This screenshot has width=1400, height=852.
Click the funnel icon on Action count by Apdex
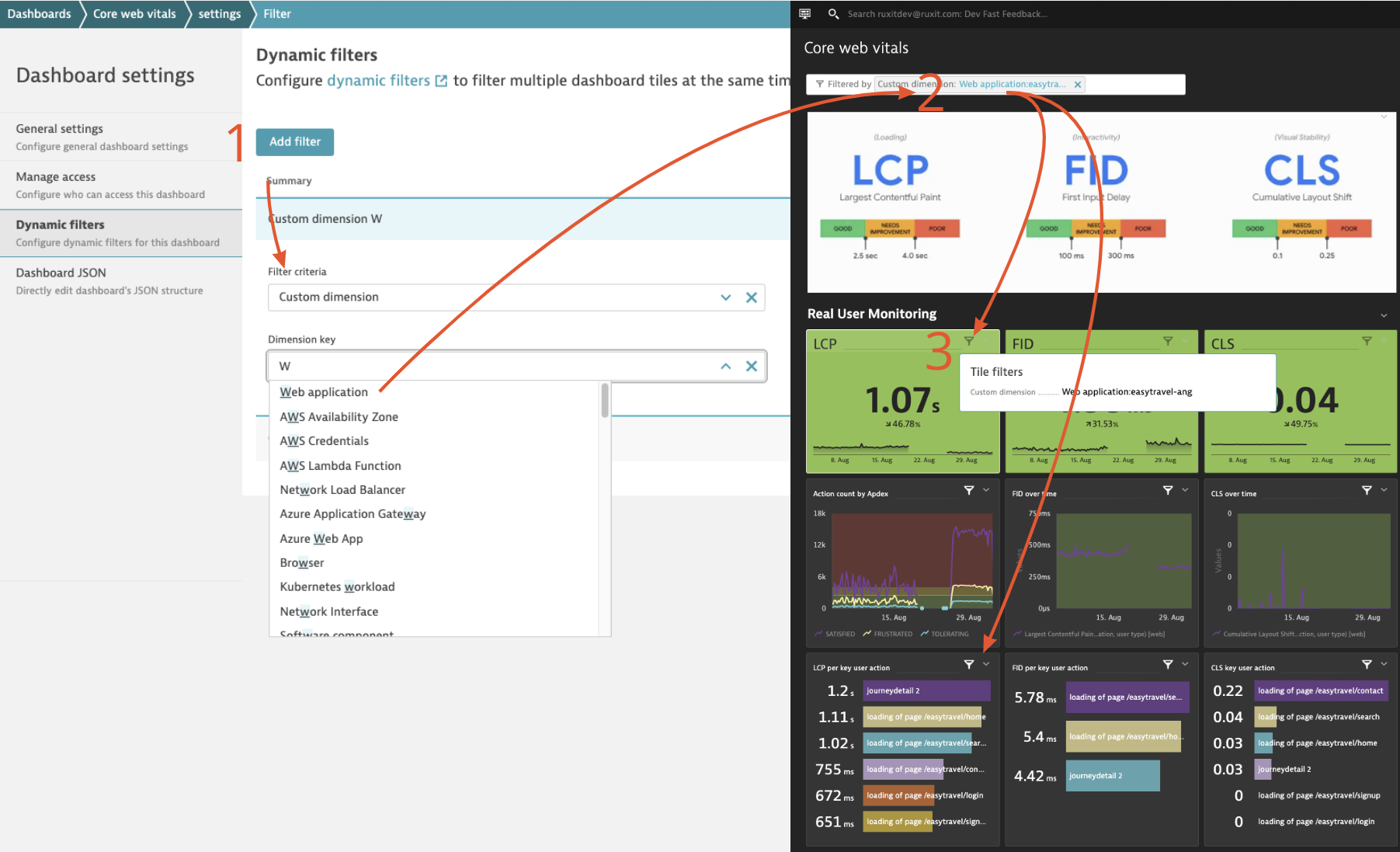tap(968, 490)
